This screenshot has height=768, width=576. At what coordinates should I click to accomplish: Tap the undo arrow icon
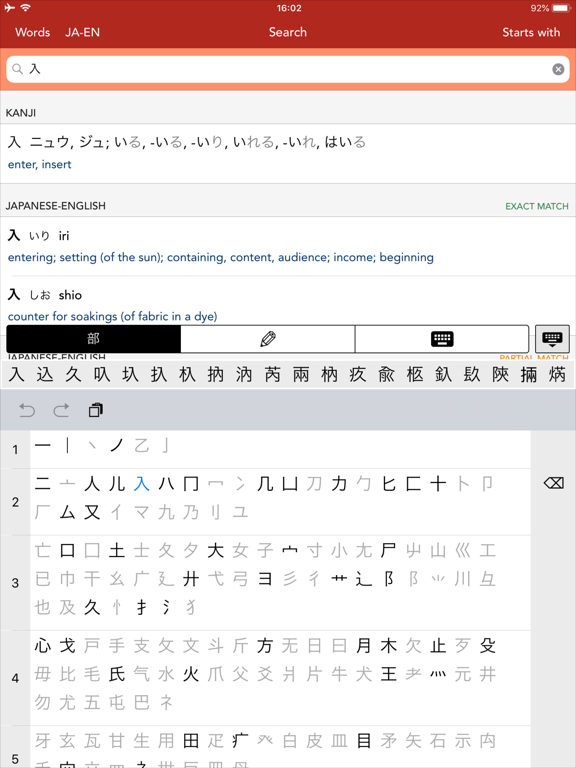[x=27, y=410]
